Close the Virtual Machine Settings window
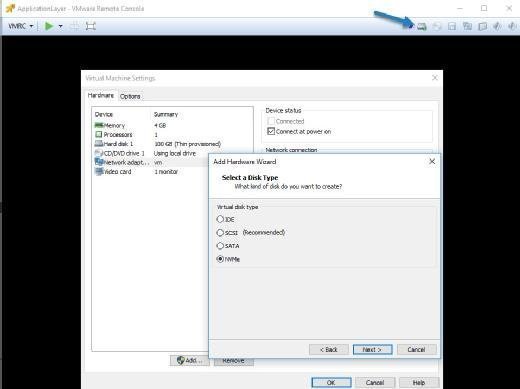The height and width of the screenshot is (389, 520). (x=435, y=78)
